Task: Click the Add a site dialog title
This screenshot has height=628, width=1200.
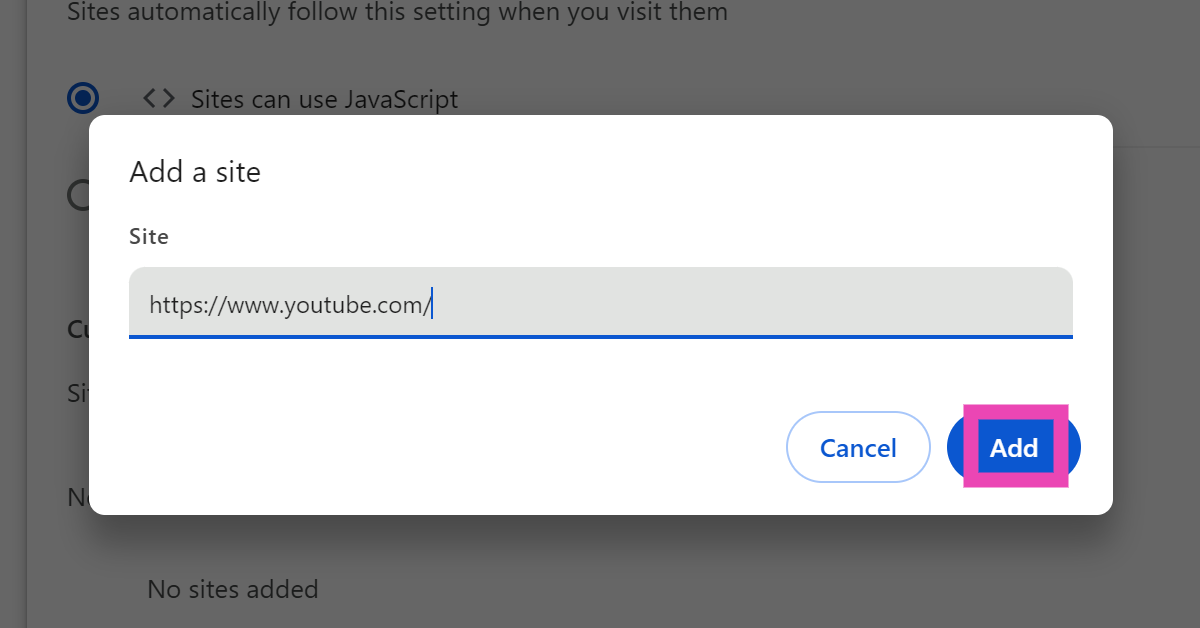Action: click(195, 172)
